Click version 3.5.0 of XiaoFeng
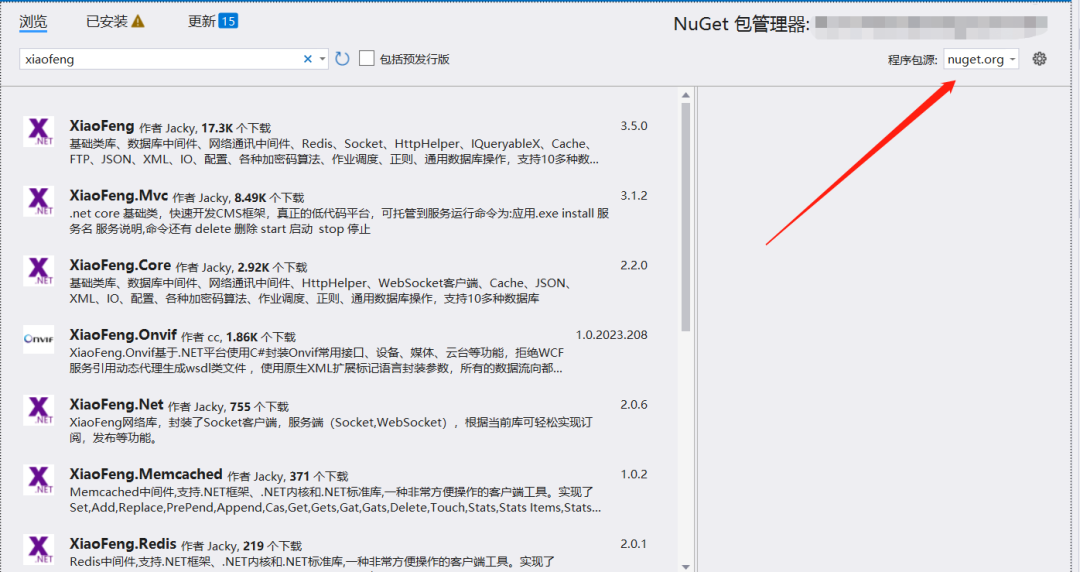 (634, 126)
